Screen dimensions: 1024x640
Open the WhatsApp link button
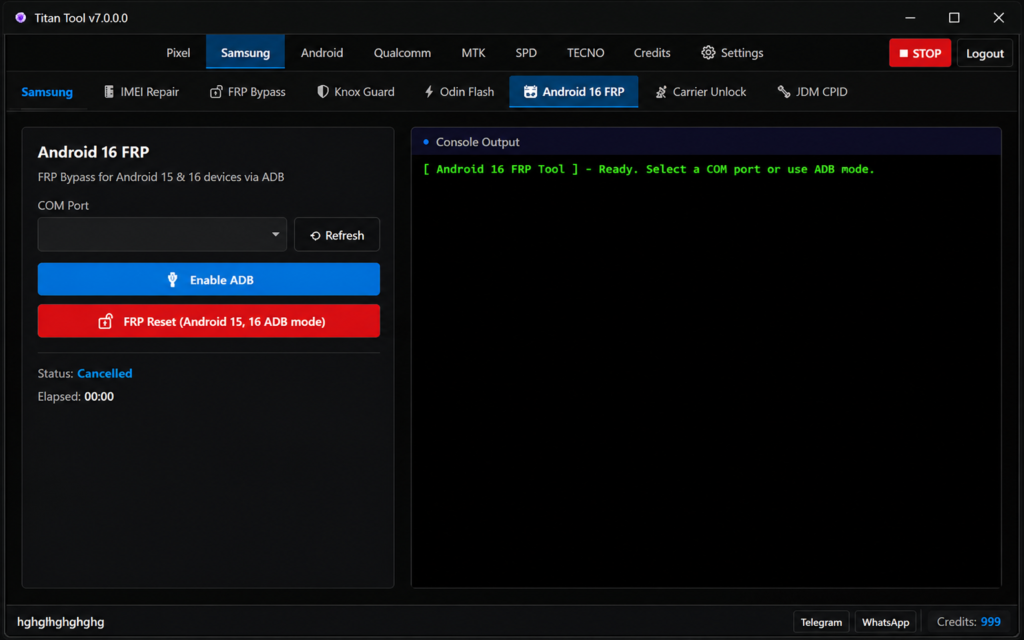[886, 622]
